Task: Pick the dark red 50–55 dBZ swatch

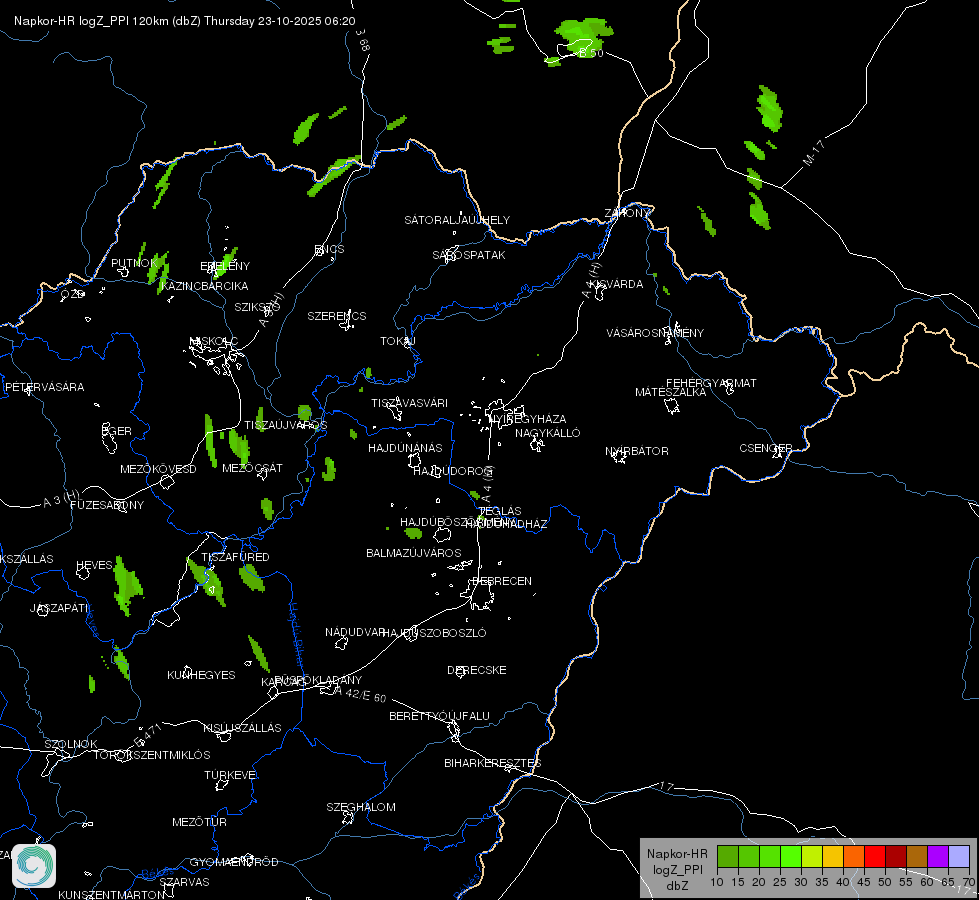Action: coord(896,856)
